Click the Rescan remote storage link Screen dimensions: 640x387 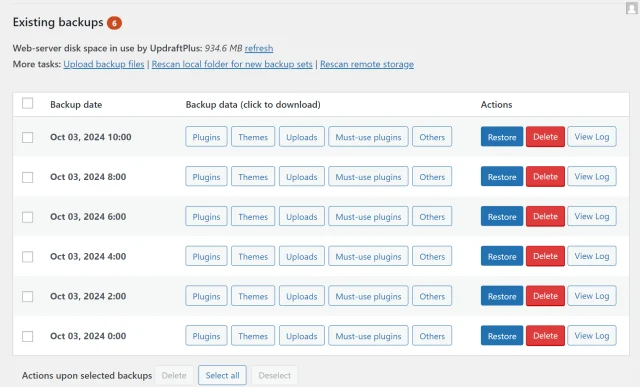367,64
